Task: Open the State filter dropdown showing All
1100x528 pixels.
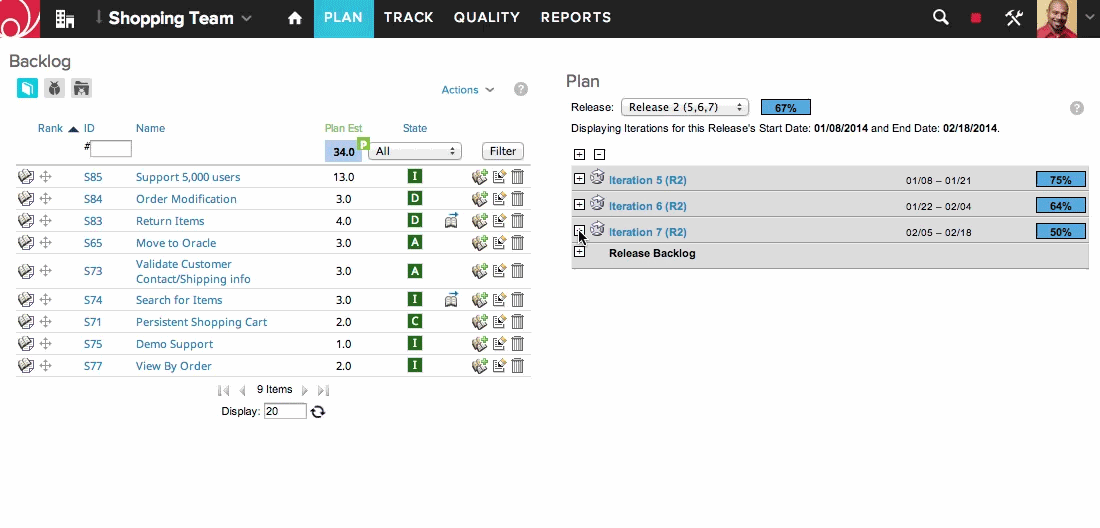Action: click(415, 151)
